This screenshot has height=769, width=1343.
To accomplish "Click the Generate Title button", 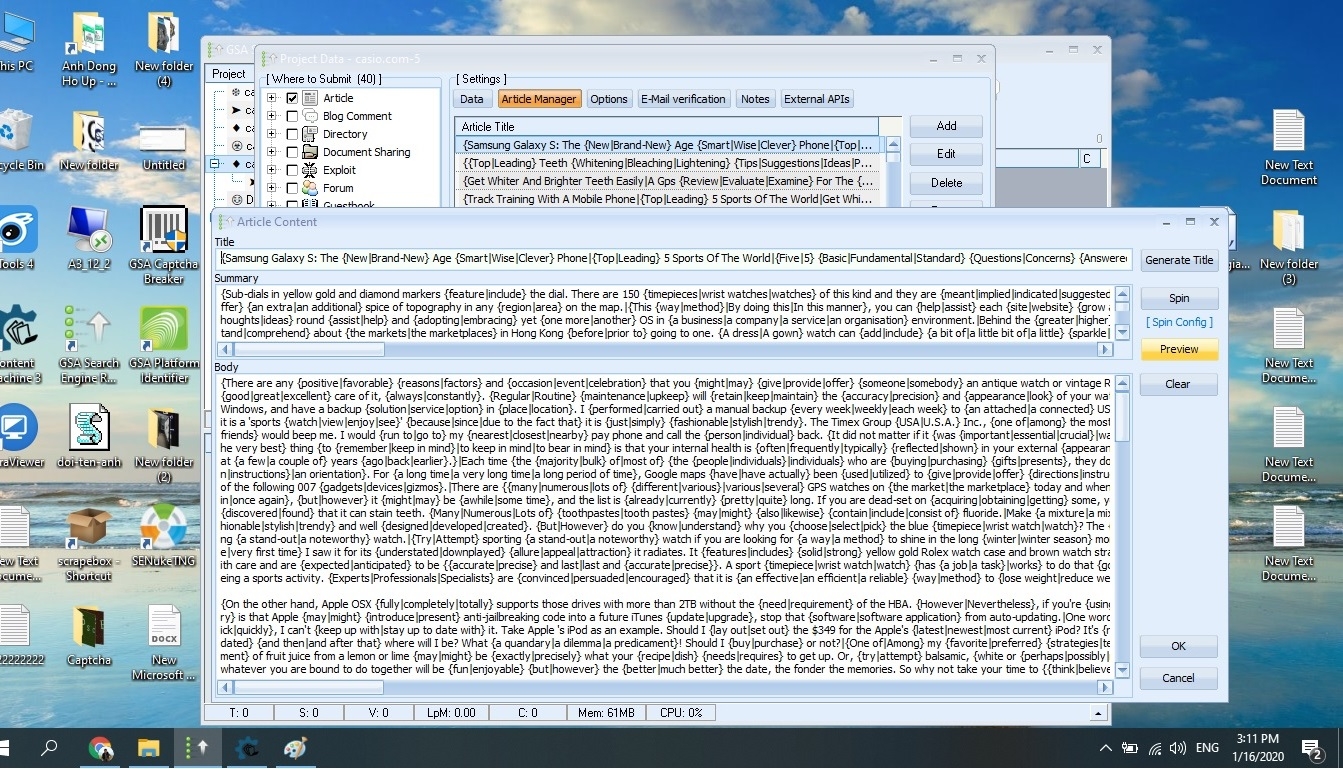I will pyautogui.click(x=1179, y=260).
